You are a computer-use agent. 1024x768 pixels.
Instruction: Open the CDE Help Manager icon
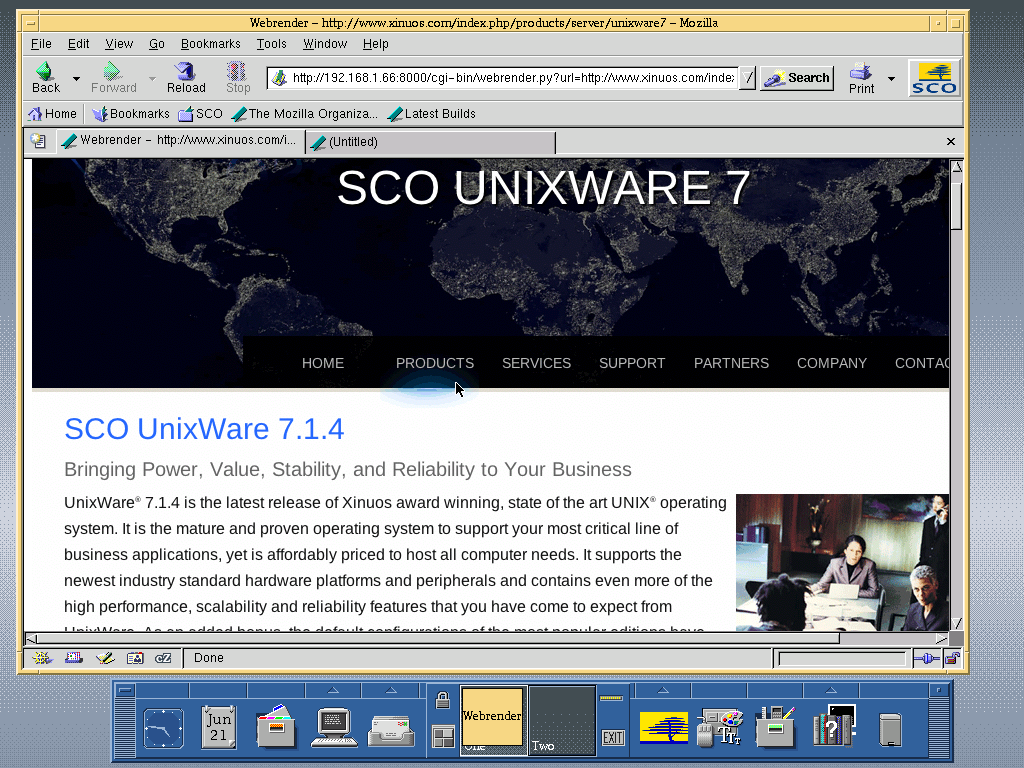pos(832,727)
